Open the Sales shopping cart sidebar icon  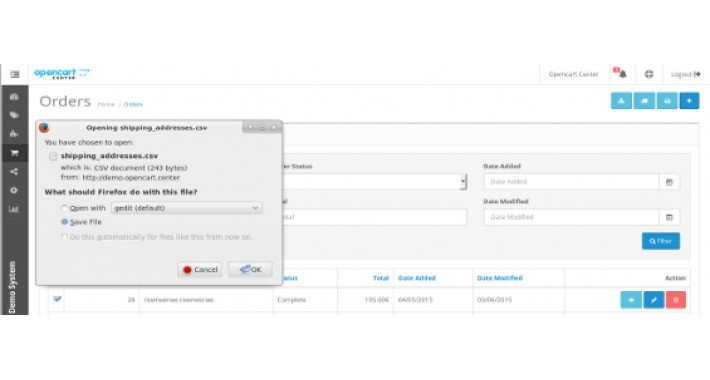tap(14, 153)
